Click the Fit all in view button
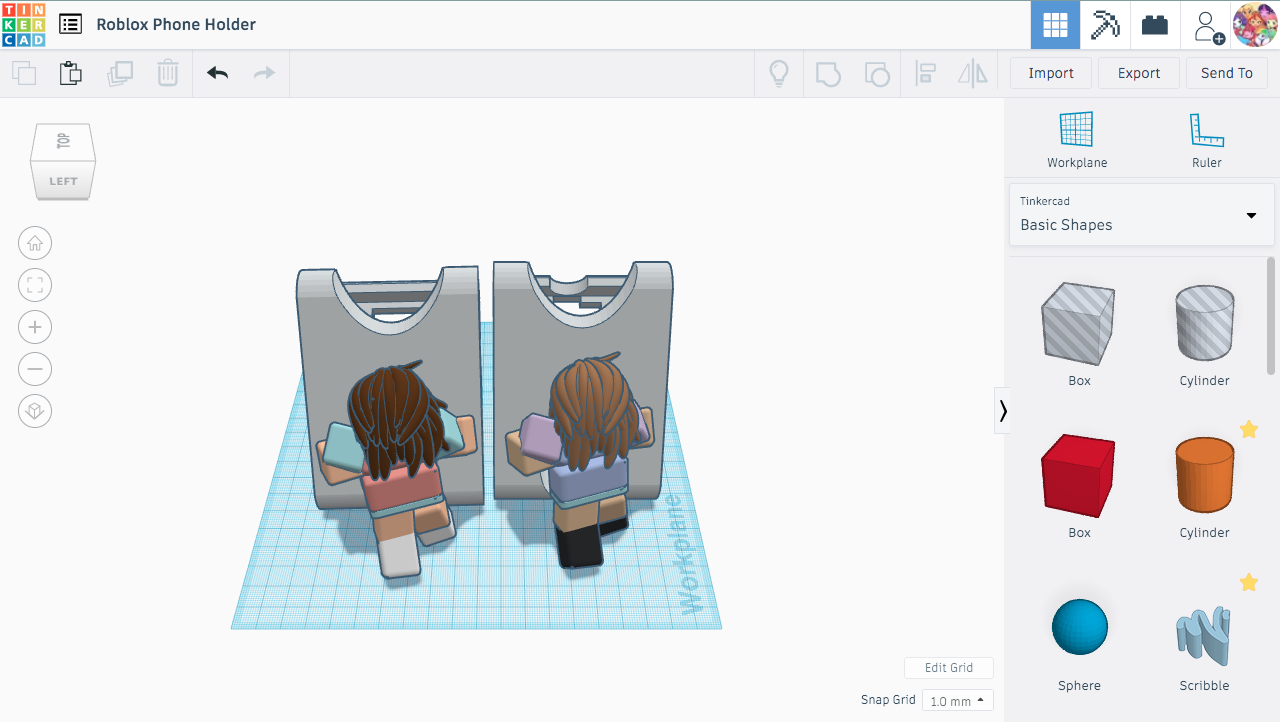Image resolution: width=1280 pixels, height=722 pixels. pos(35,285)
